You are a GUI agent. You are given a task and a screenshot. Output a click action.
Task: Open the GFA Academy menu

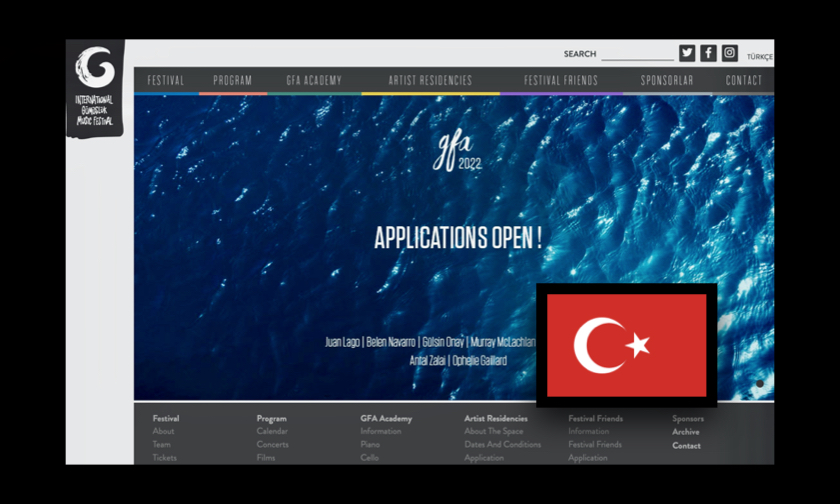pyautogui.click(x=314, y=81)
